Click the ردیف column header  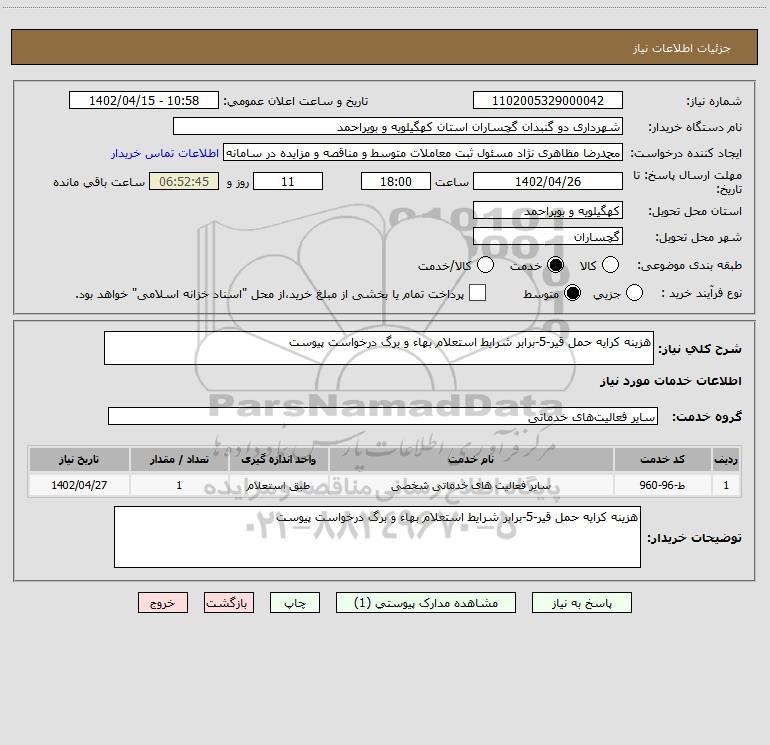(x=726, y=459)
